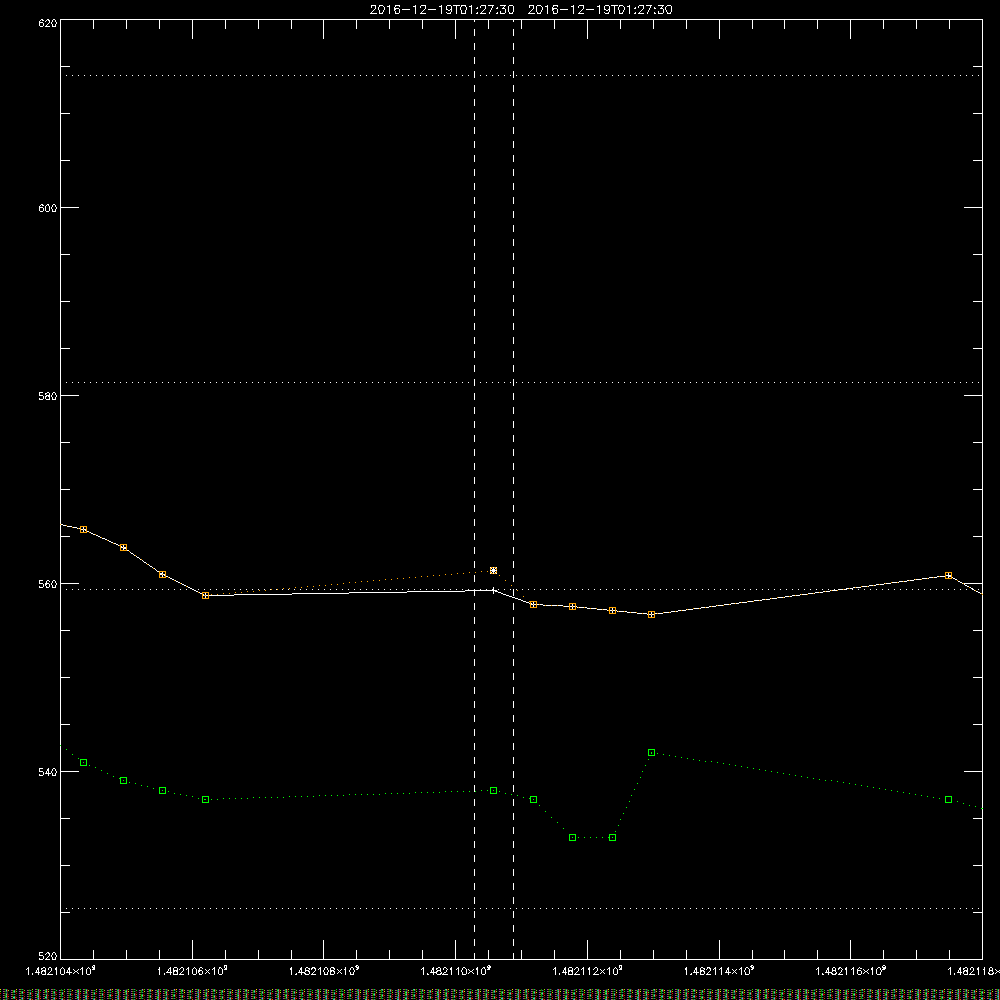
Task: Select x-axis label 1.482110×10⁹
Action: pyautogui.click(x=456, y=971)
